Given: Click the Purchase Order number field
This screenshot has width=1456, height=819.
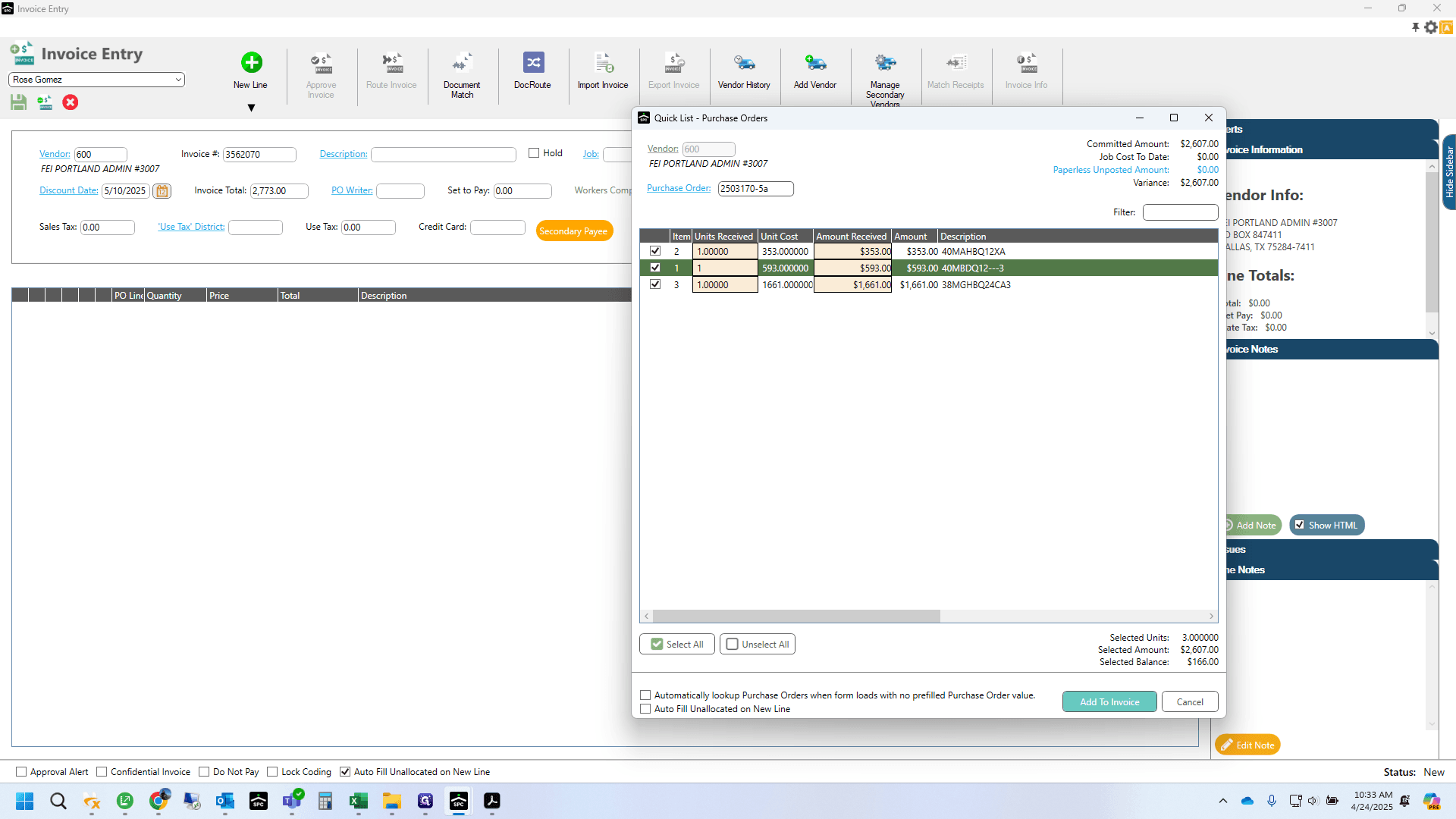Looking at the screenshot, I should (x=755, y=189).
